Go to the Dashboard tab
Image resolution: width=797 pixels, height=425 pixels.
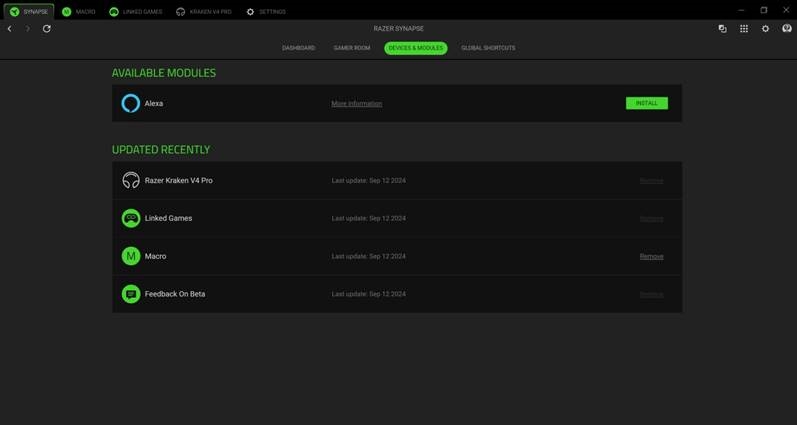click(x=298, y=48)
